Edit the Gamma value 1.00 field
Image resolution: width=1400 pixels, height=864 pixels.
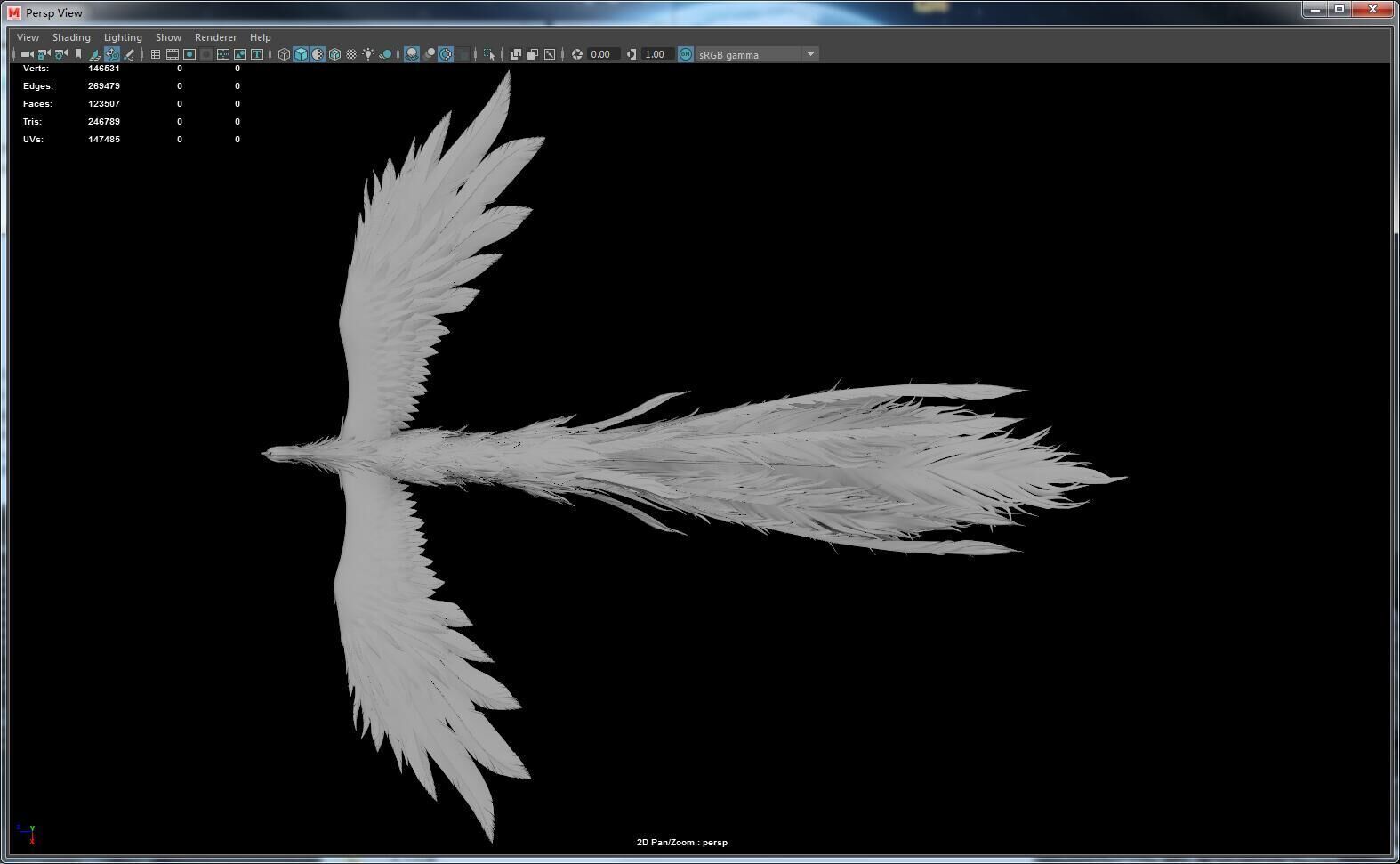pos(656,54)
